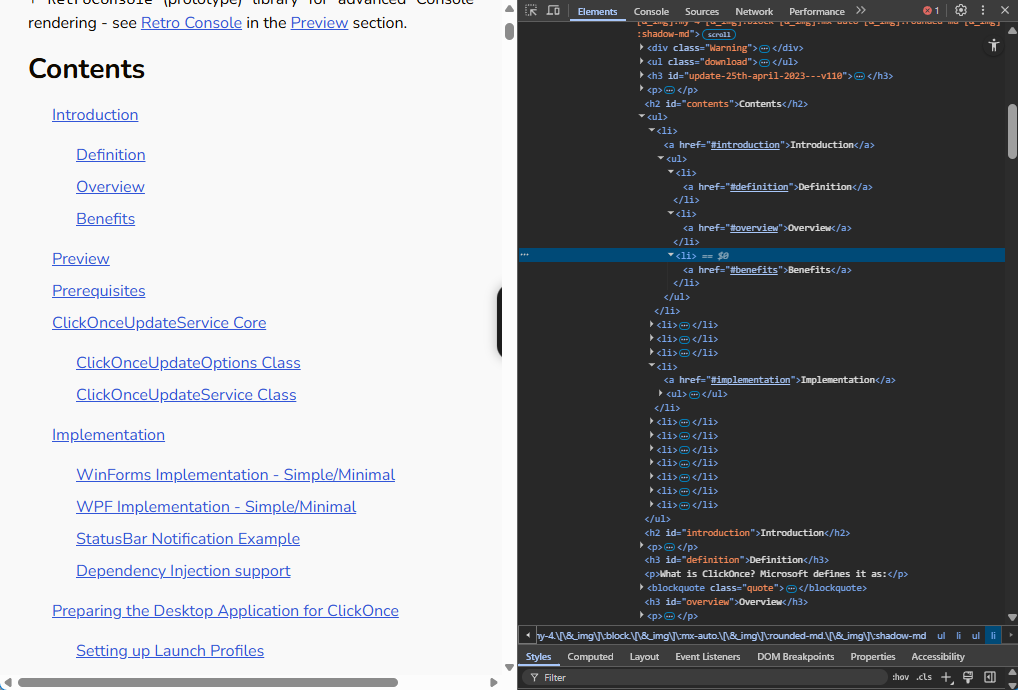
Task: Click the ellipsis in h3 update-25th-april-2023
Action: [x=860, y=76]
